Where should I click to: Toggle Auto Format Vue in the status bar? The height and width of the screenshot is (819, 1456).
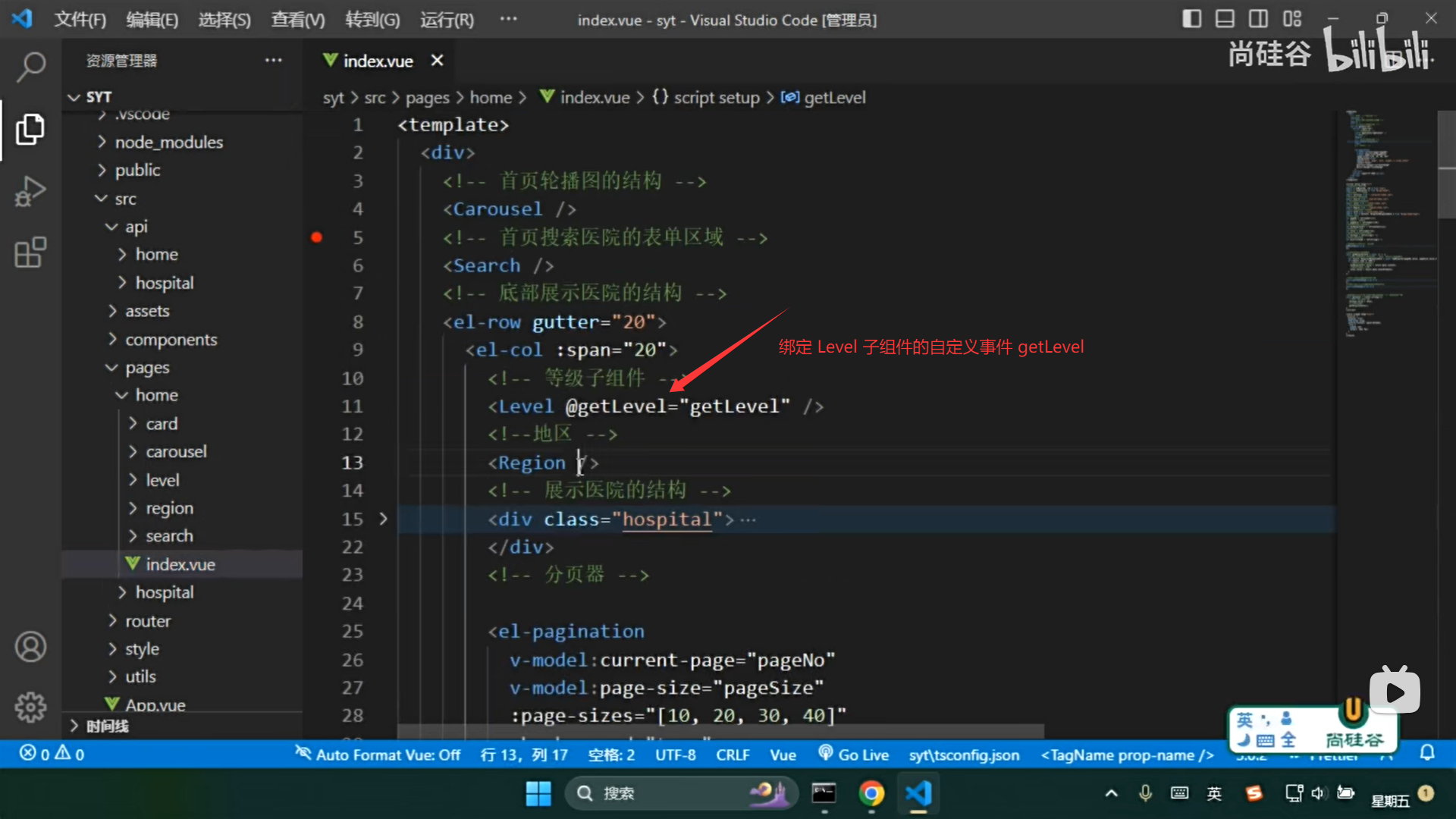(x=378, y=755)
